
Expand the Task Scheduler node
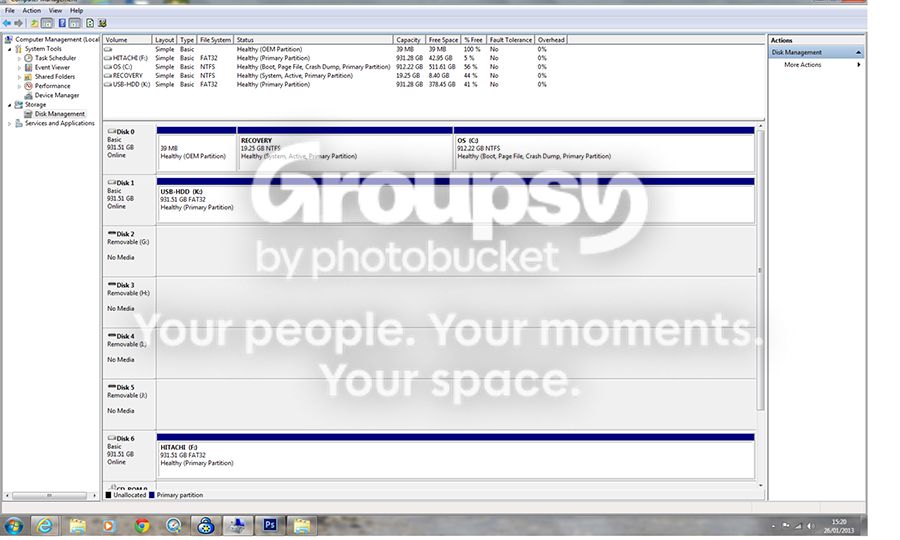click(19, 59)
